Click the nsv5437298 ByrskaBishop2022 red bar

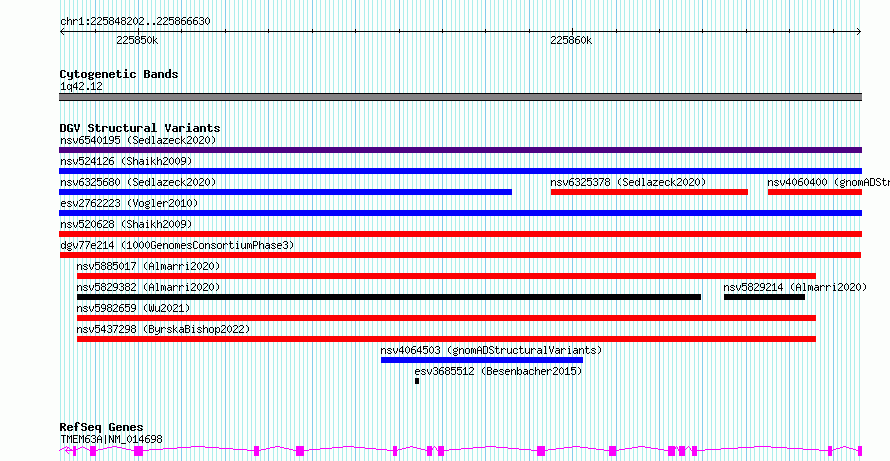(446, 339)
